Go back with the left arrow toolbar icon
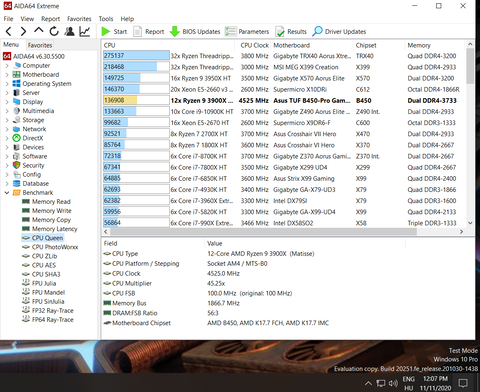The image size is (480, 392). tap(9, 31)
